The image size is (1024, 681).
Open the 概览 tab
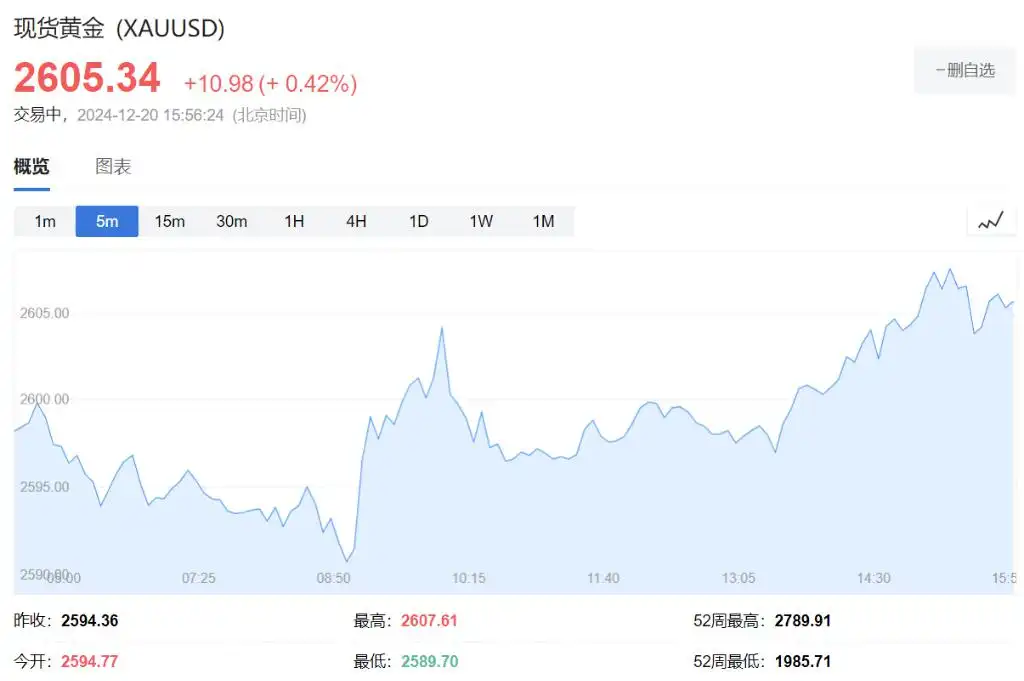coord(31,167)
